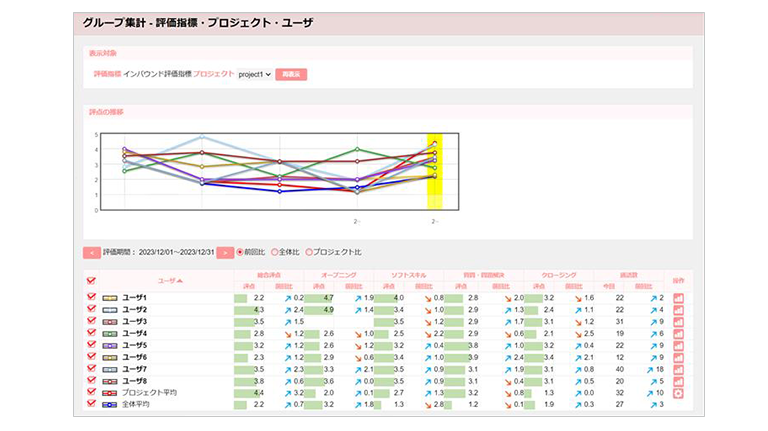Screen dimensions: 768x431
Task: Select the 全体比 radio button
Action: 275,253
